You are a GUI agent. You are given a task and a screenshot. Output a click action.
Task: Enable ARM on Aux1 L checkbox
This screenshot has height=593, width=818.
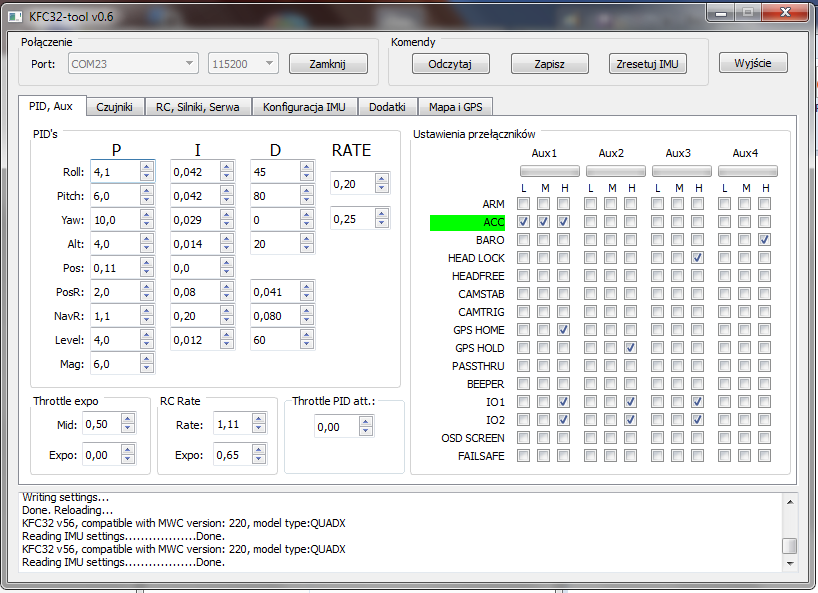point(524,204)
